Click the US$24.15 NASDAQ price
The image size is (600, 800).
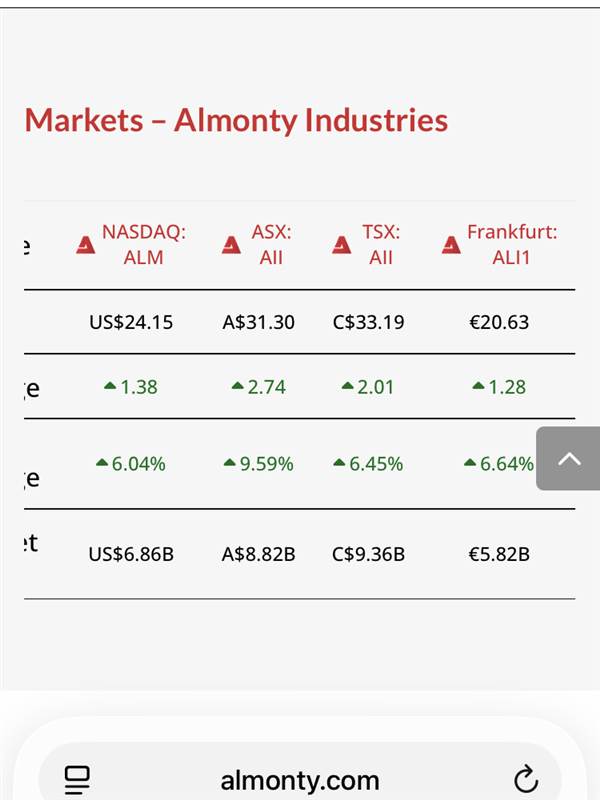131,322
